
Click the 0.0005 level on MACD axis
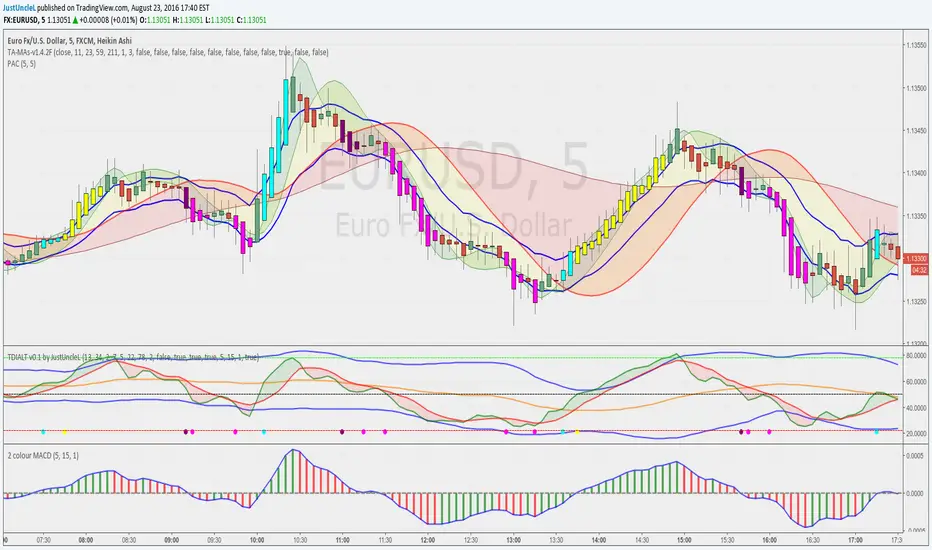click(x=916, y=456)
